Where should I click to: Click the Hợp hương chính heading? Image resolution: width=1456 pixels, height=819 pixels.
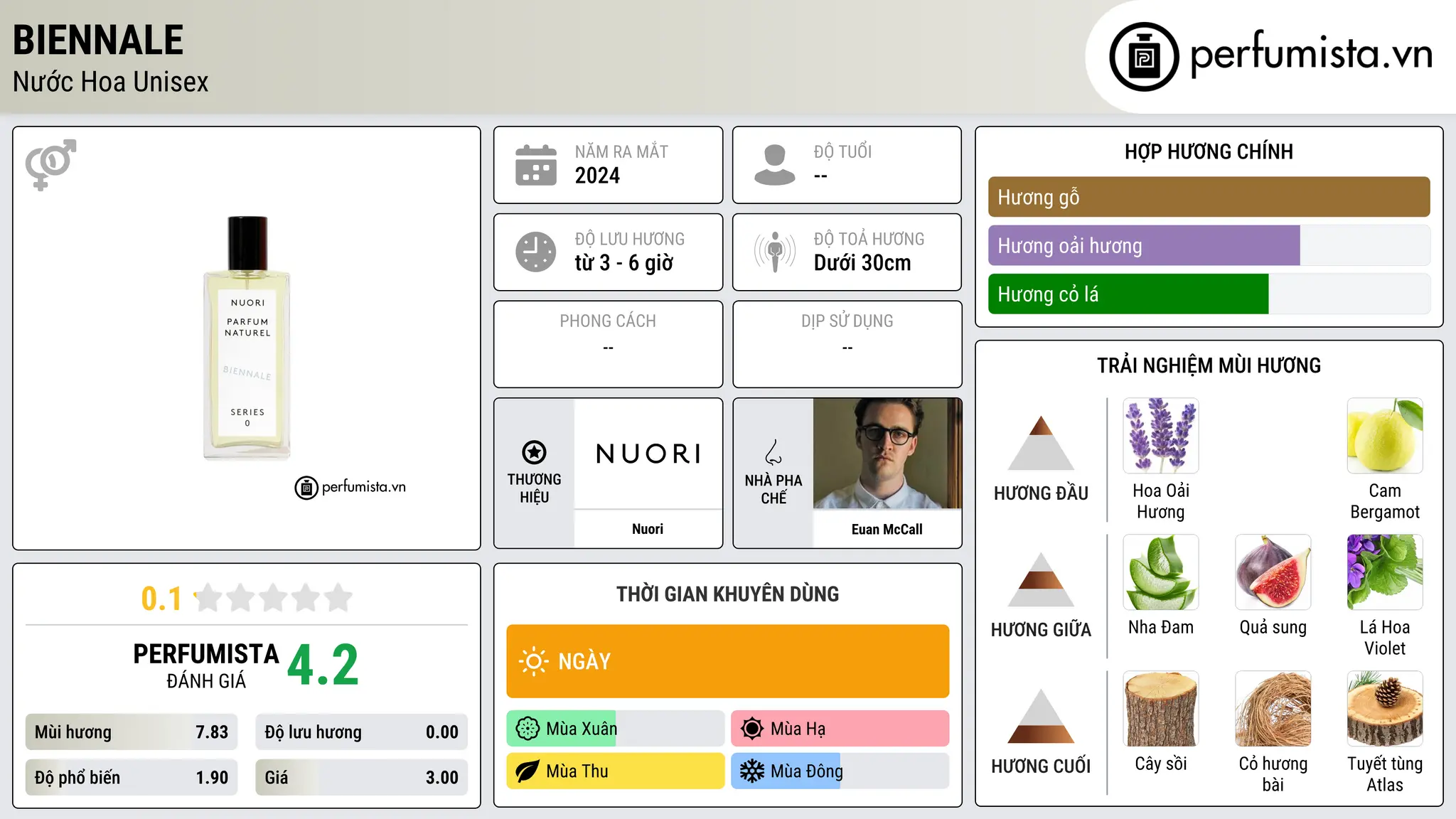coord(1209,151)
